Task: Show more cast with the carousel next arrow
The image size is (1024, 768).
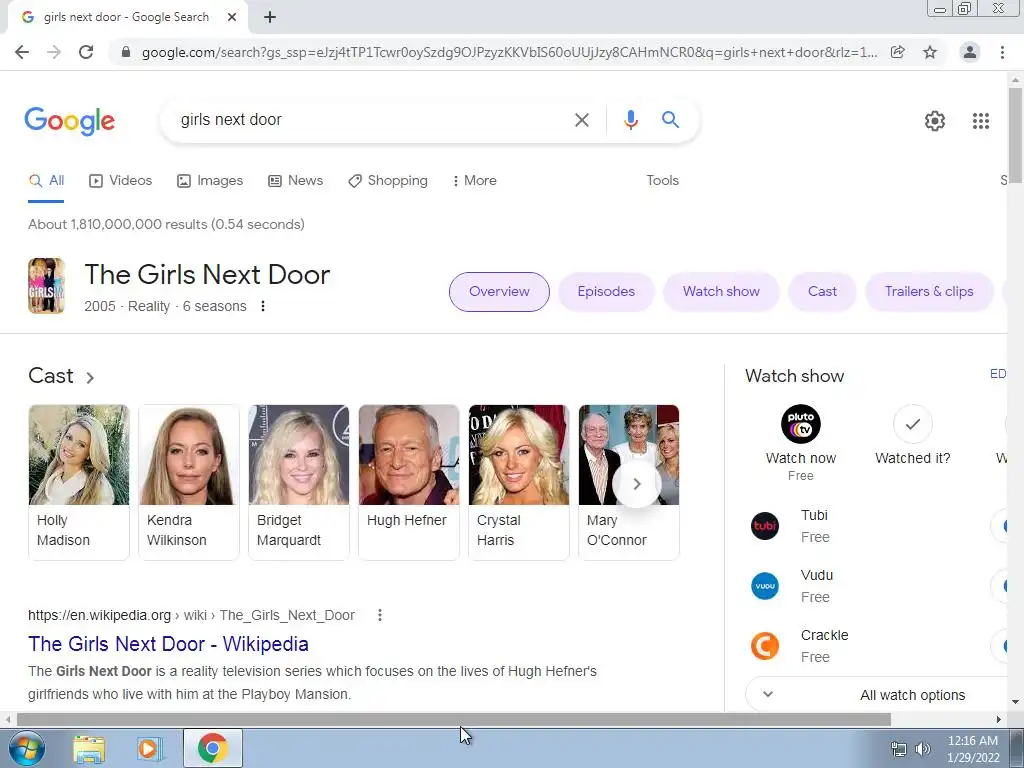Action: coord(636,484)
